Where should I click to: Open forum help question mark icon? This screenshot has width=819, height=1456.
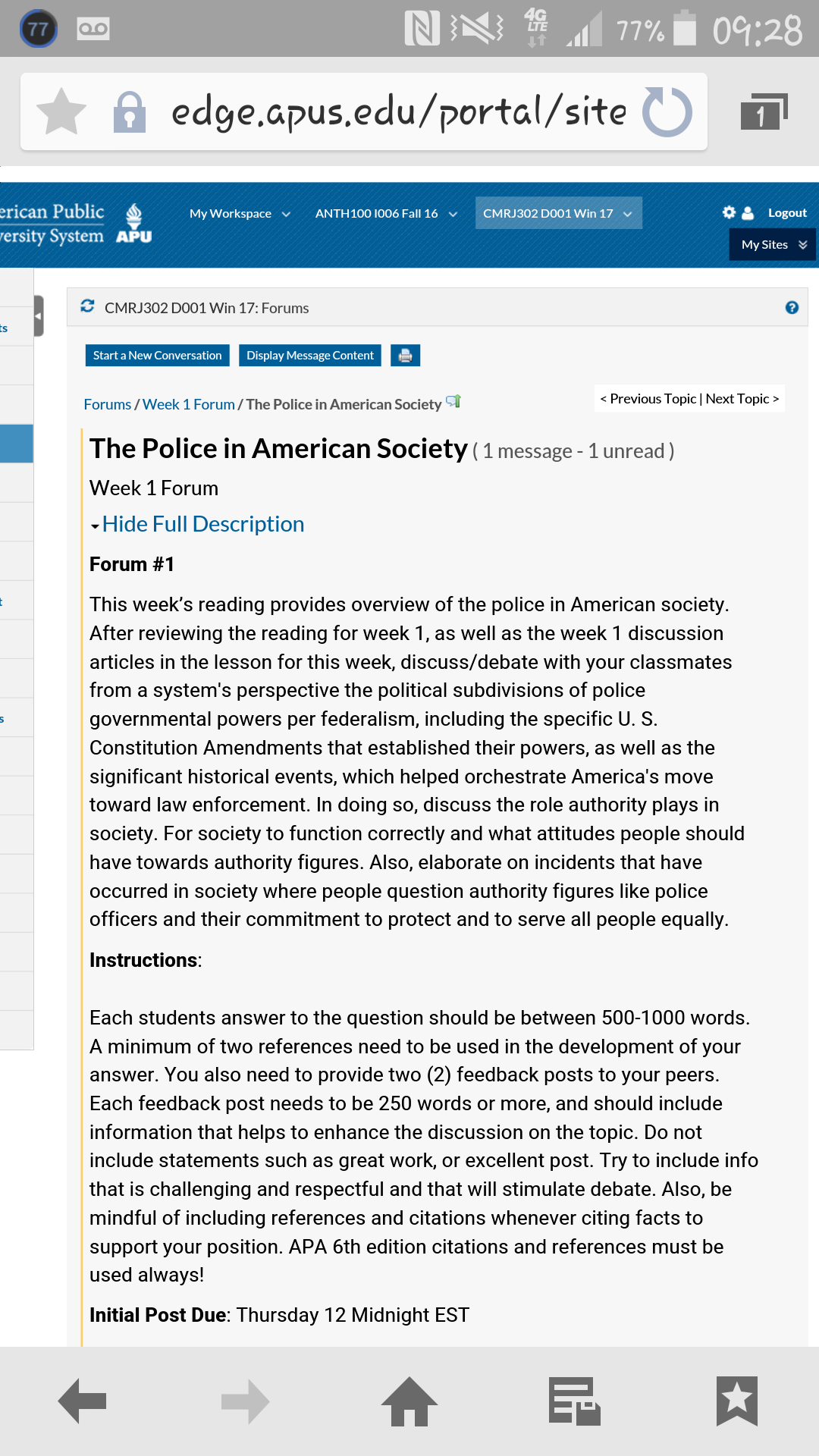792,307
